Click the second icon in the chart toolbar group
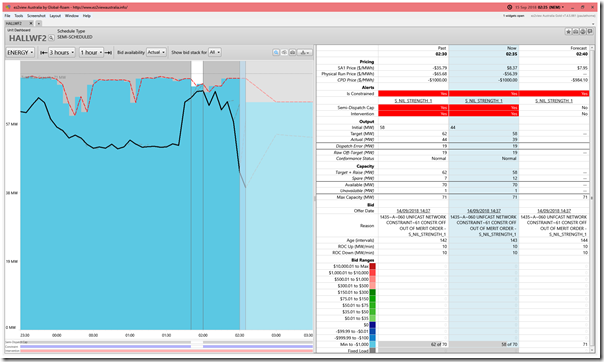This screenshot has height=362, width=604. click(284, 52)
